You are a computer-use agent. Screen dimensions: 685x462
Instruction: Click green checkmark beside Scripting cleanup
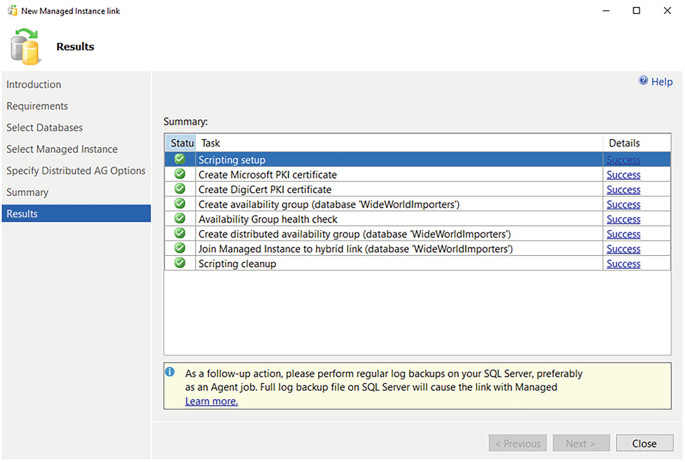[180, 264]
